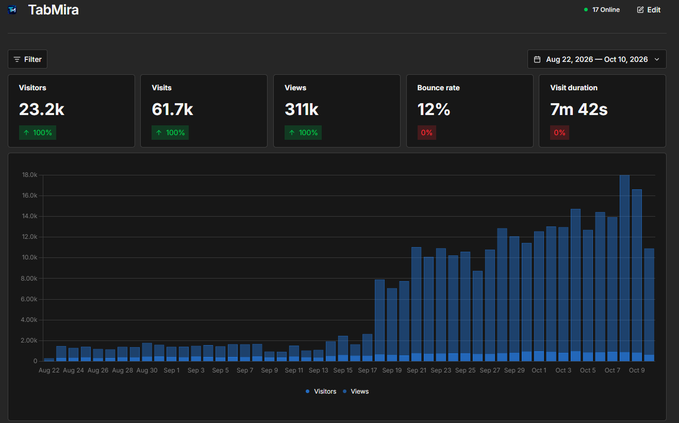Select the Visit duration metric card
The height and width of the screenshot is (423, 679).
point(602,111)
